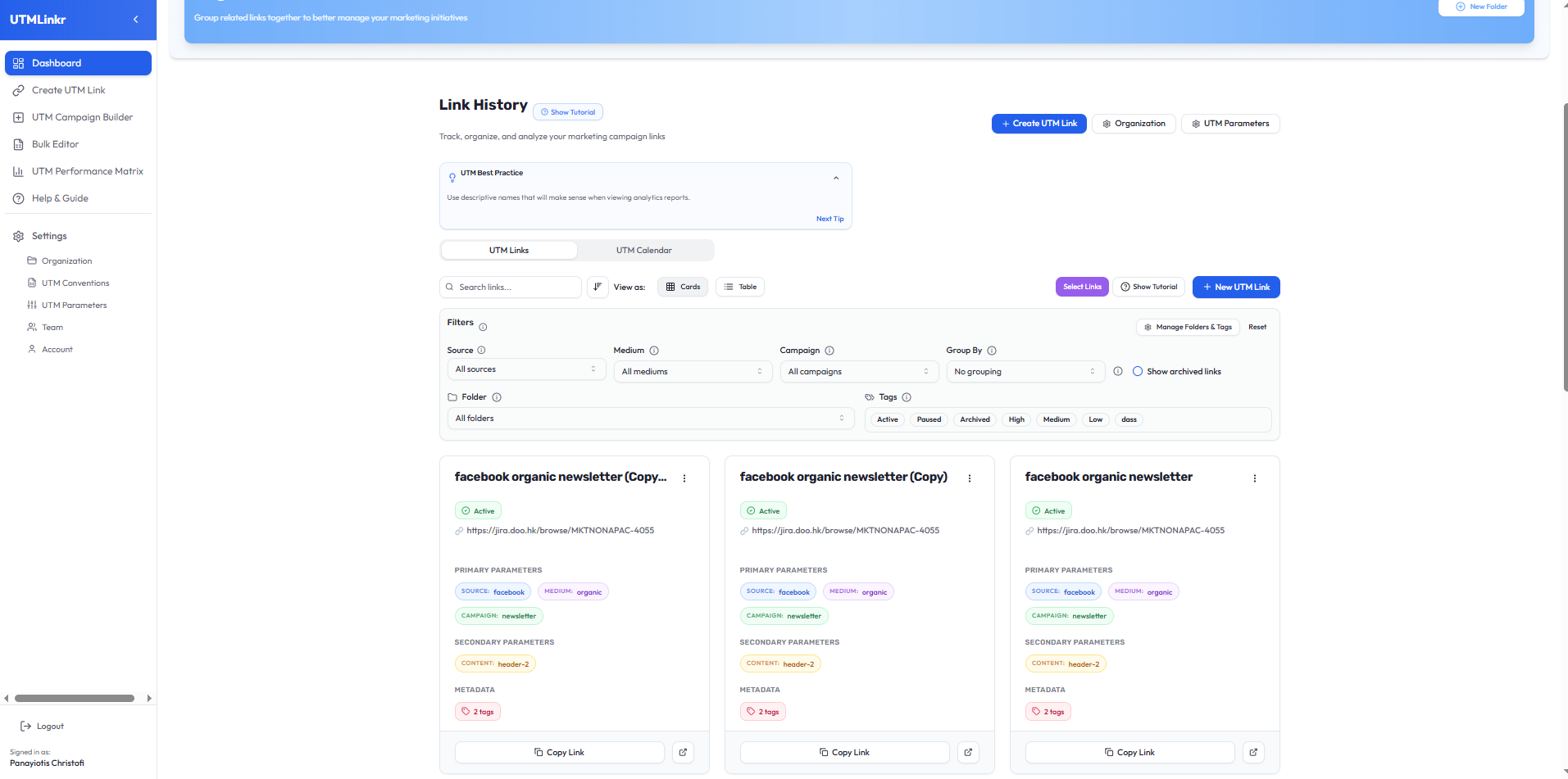Toggle the Active tag filter
The image size is (1568, 779).
[888, 419]
